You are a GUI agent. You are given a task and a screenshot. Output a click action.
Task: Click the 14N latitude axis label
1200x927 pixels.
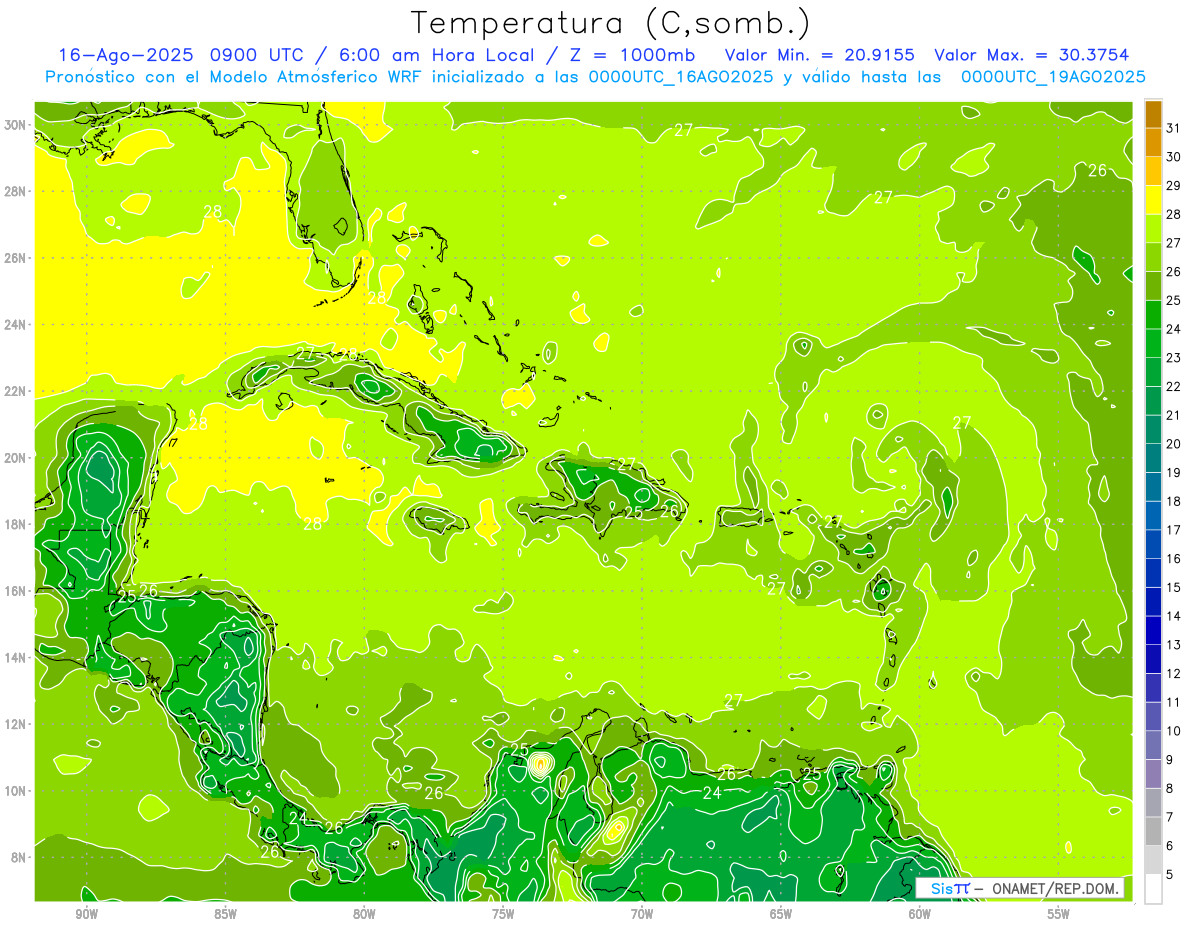click(x=17, y=658)
